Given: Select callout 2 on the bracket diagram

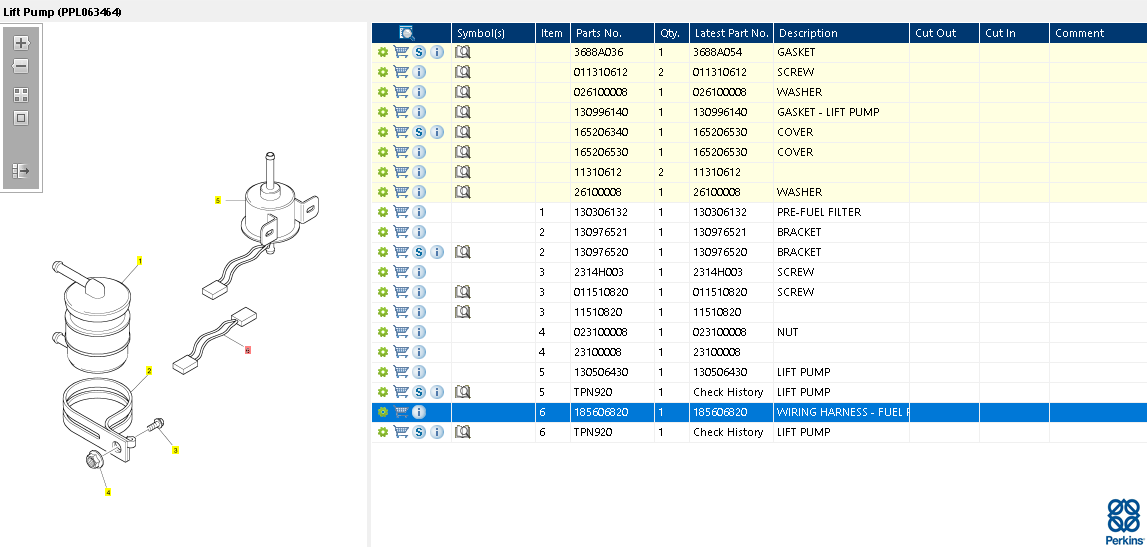Looking at the screenshot, I should [148, 371].
